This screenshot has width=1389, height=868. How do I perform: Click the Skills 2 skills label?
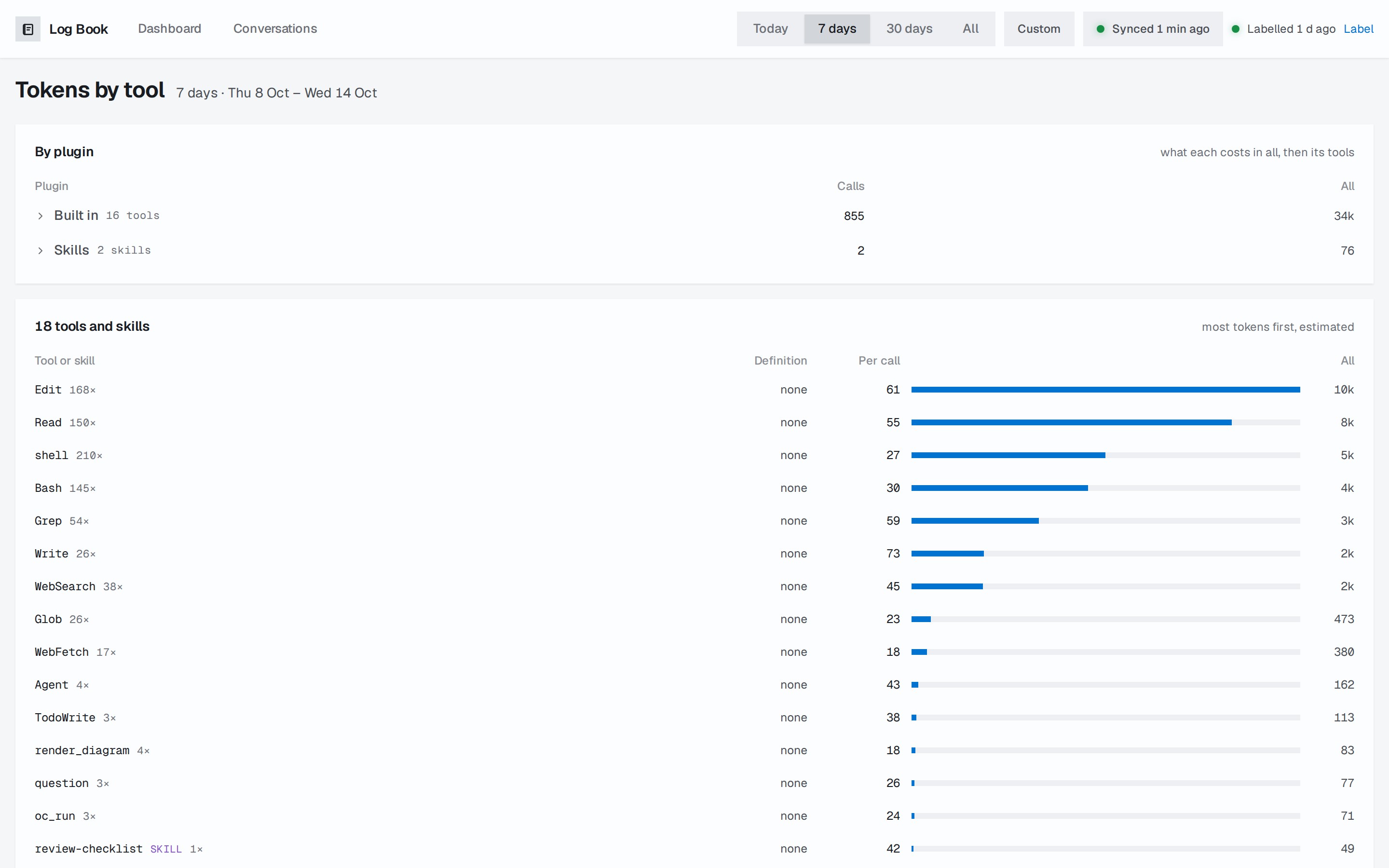pyautogui.click(x=102, y=250)
